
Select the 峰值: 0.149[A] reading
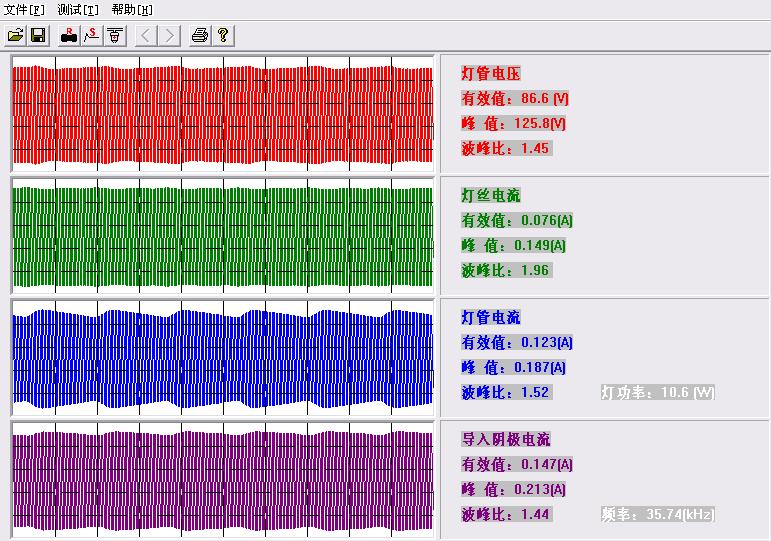[x=513, y=245]
